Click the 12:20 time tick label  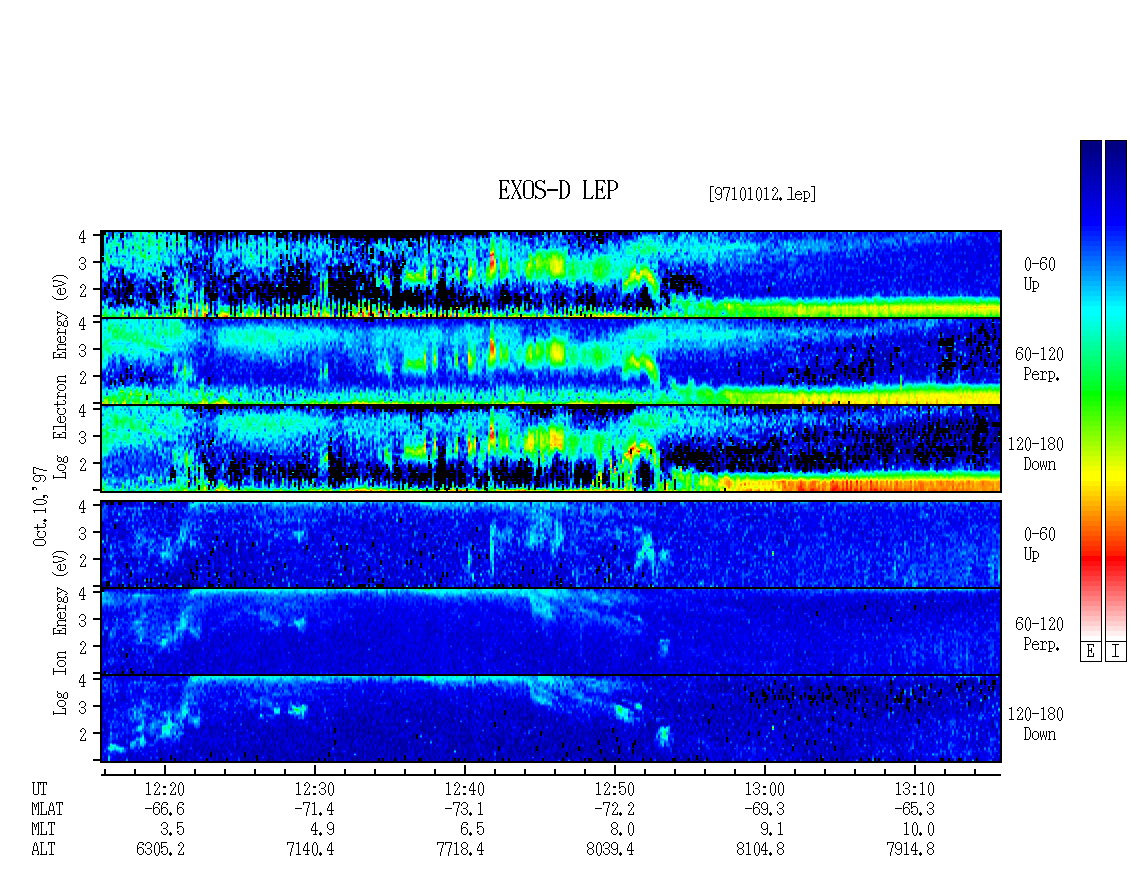coord(164,789)
